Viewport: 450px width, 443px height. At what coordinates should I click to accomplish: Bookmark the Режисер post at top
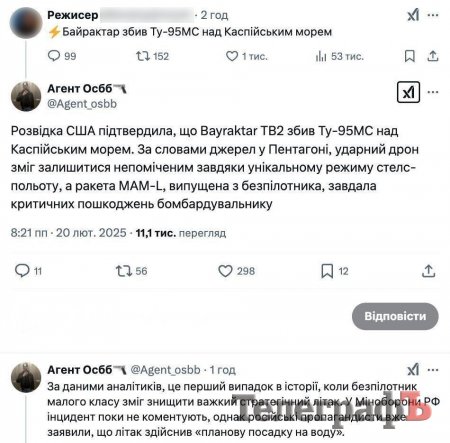[x=410, y=56]
